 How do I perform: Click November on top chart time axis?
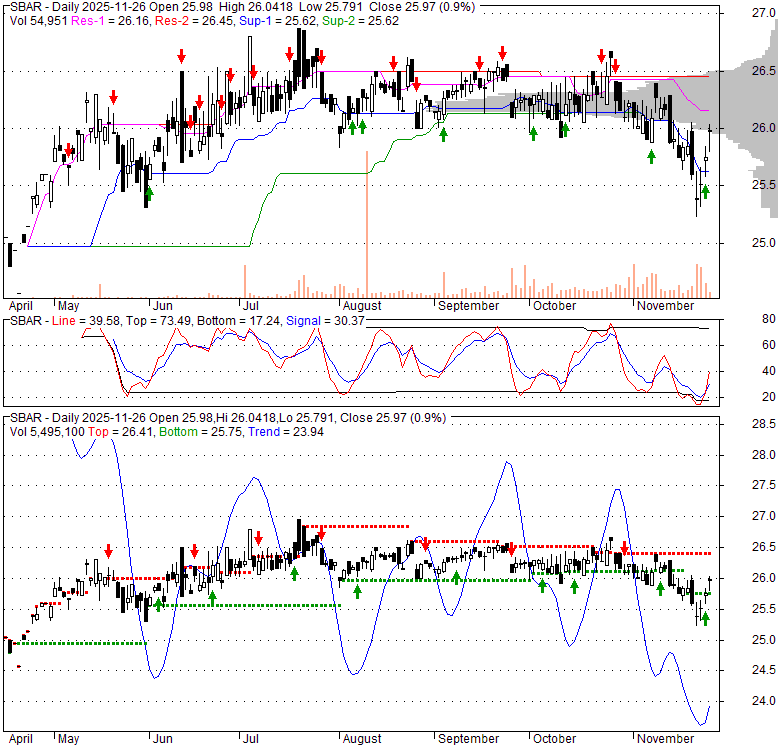click(x=665, y=306)
